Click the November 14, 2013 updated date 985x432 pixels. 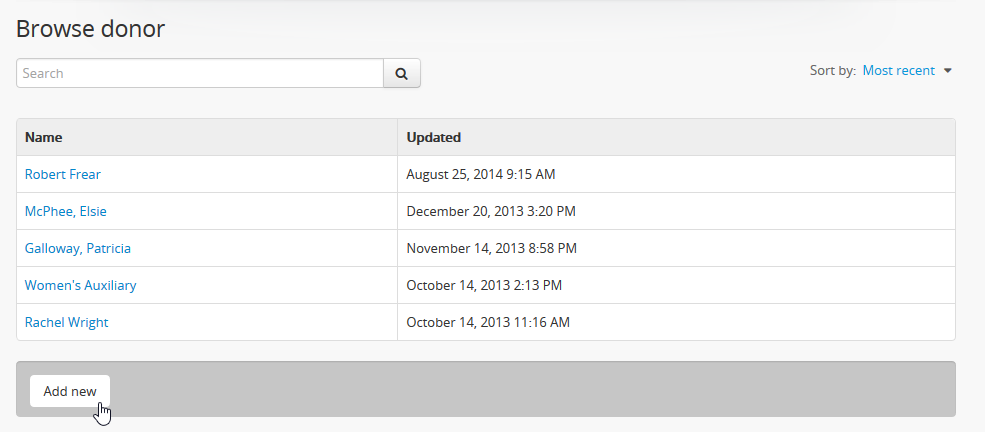(491, 248)
